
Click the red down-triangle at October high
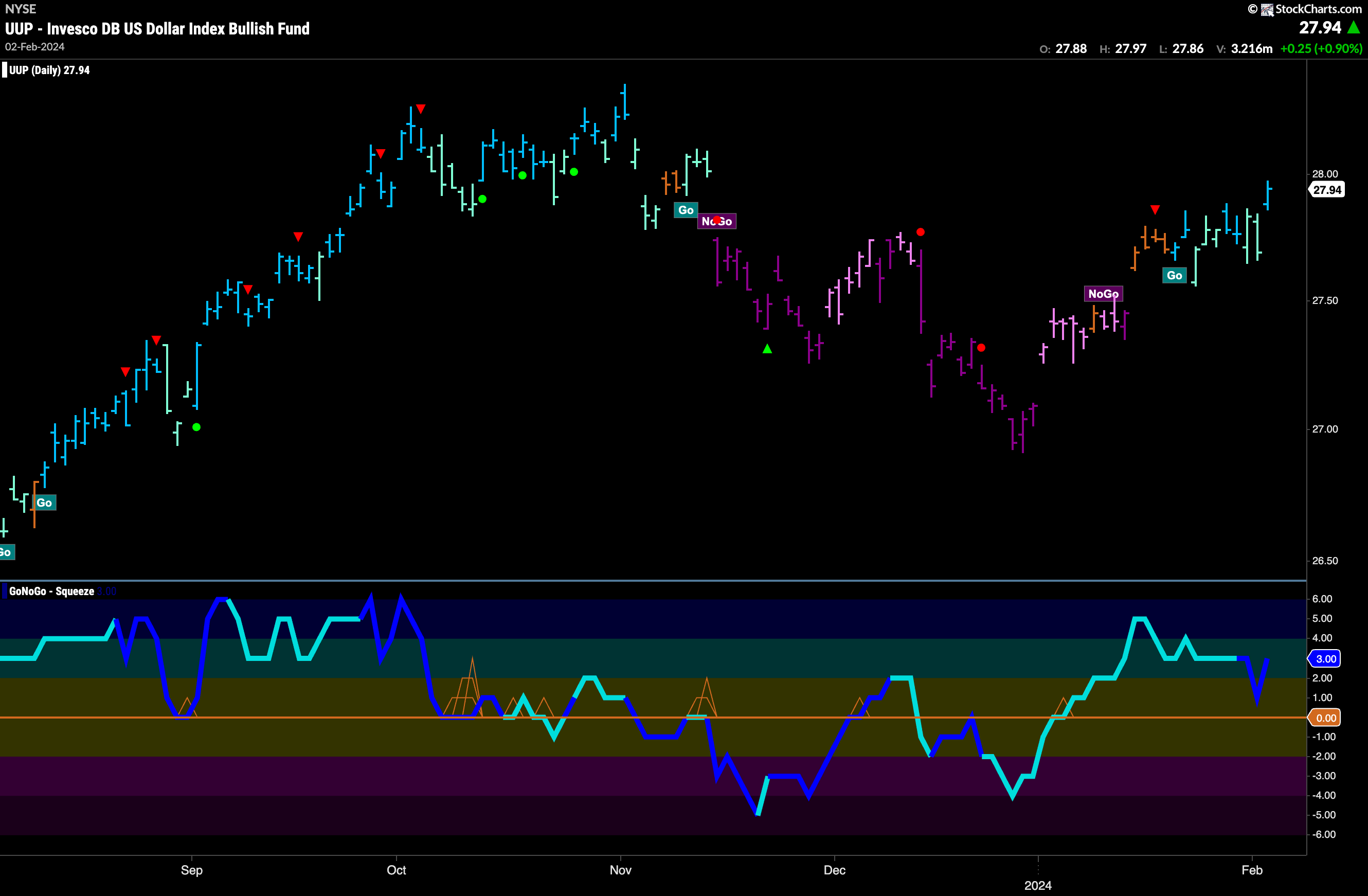pyautogui.click(x=421, y=109)
